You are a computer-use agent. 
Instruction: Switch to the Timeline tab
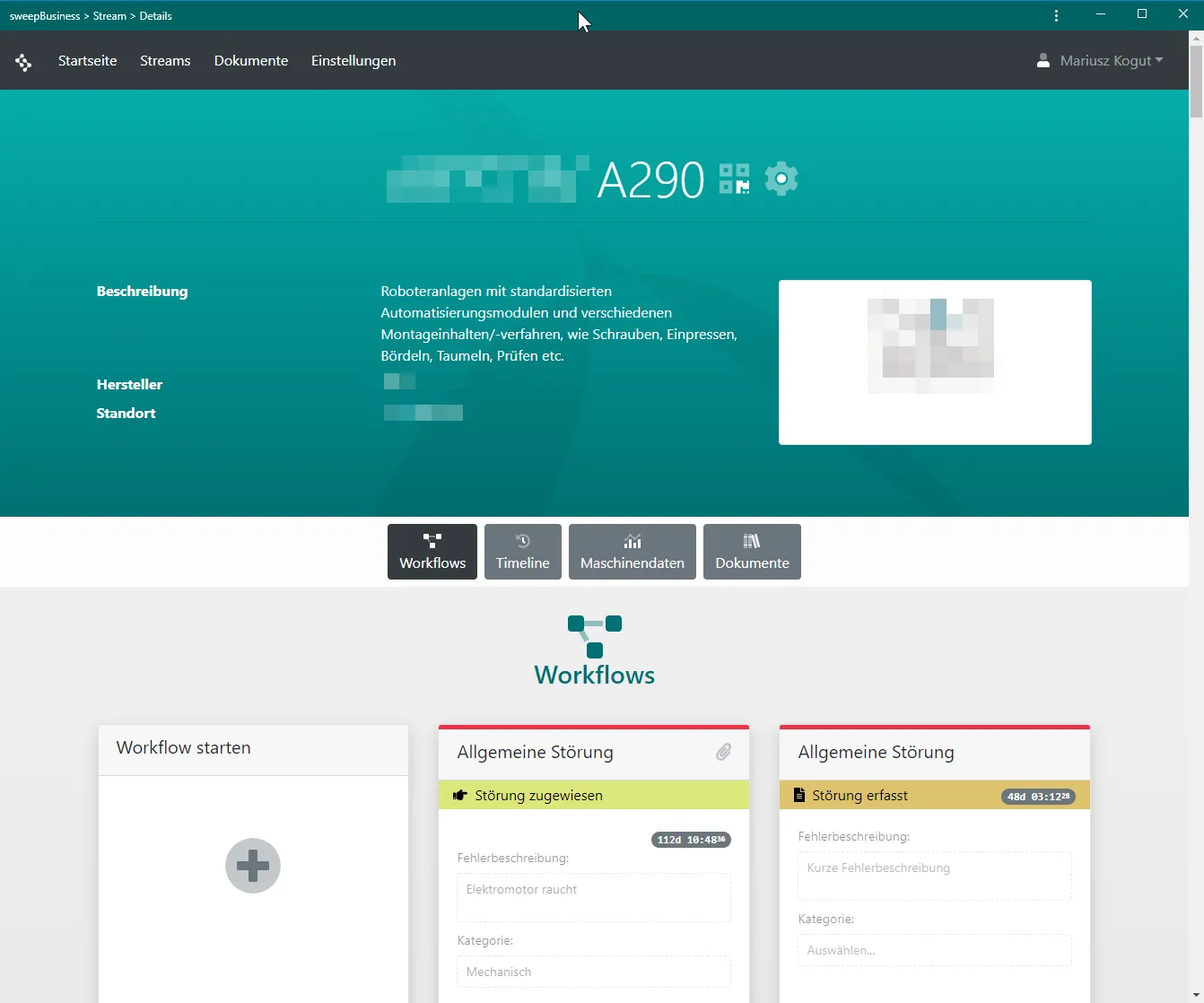point(523,552)
